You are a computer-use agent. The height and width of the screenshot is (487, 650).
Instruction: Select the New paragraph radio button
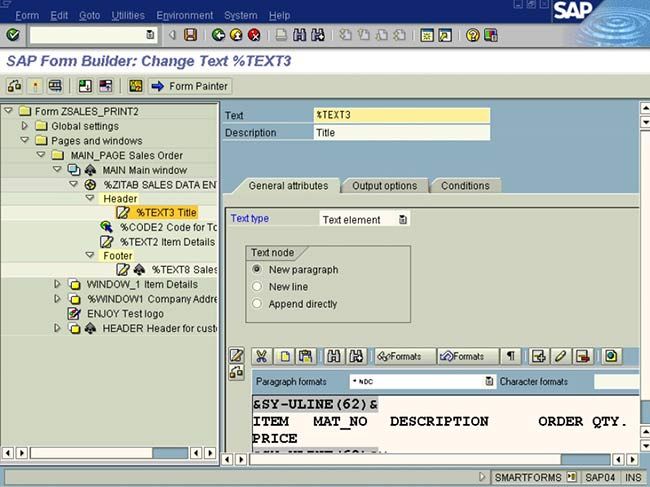coord(257,269)
